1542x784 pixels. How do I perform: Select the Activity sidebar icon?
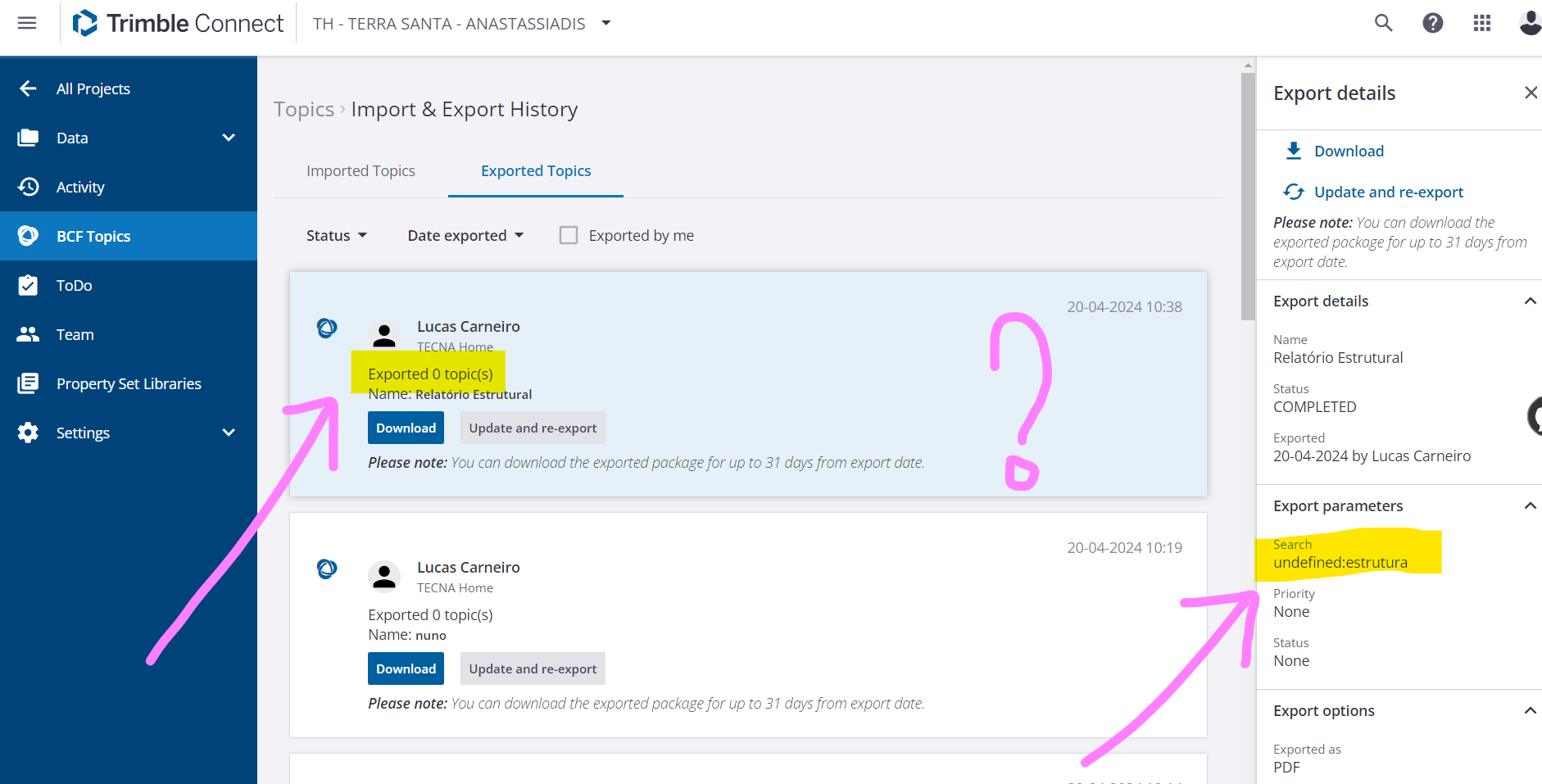point(28,187)
